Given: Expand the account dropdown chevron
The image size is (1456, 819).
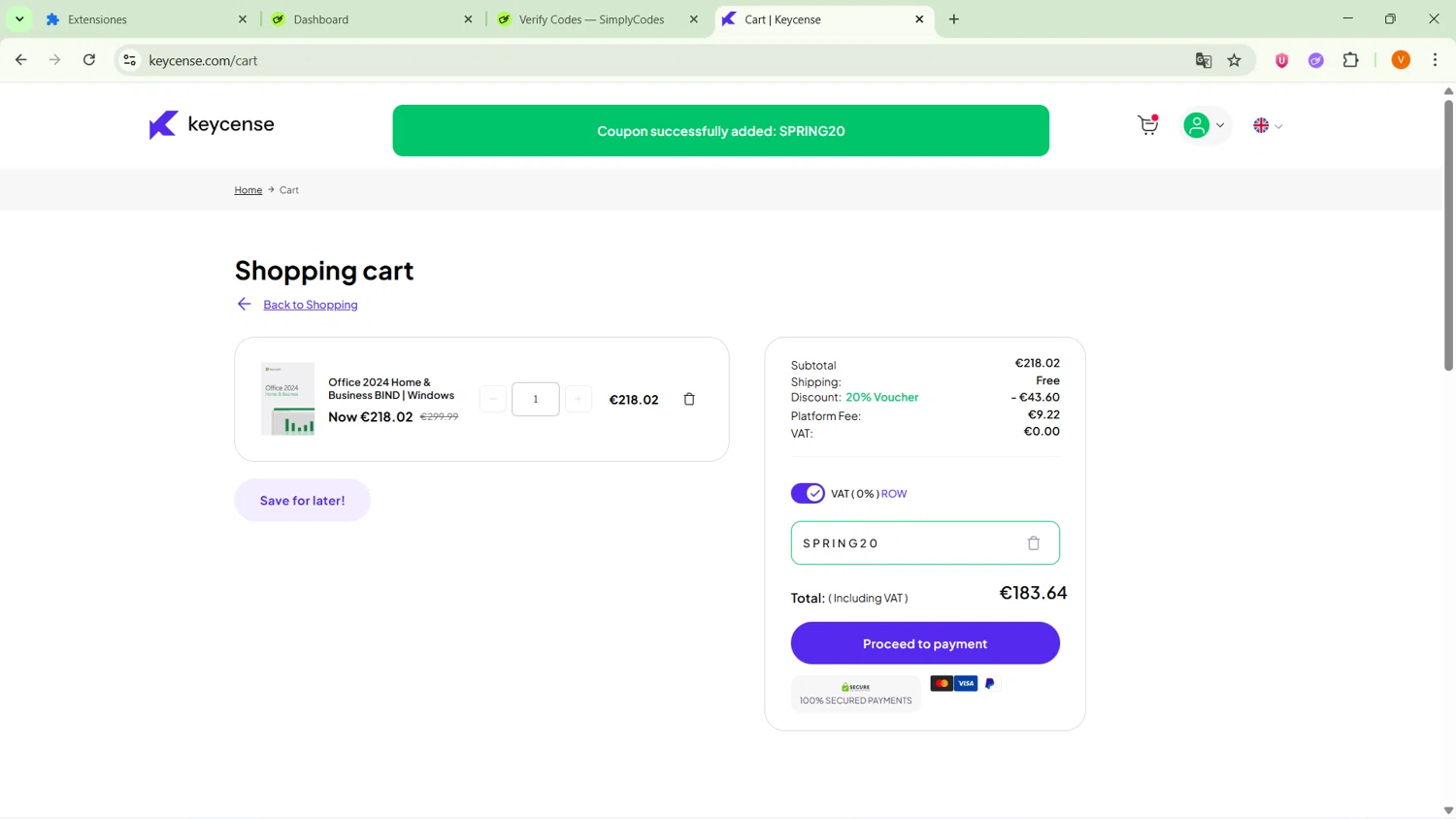Looking at the screenshot, I should tap(1220, 125).
